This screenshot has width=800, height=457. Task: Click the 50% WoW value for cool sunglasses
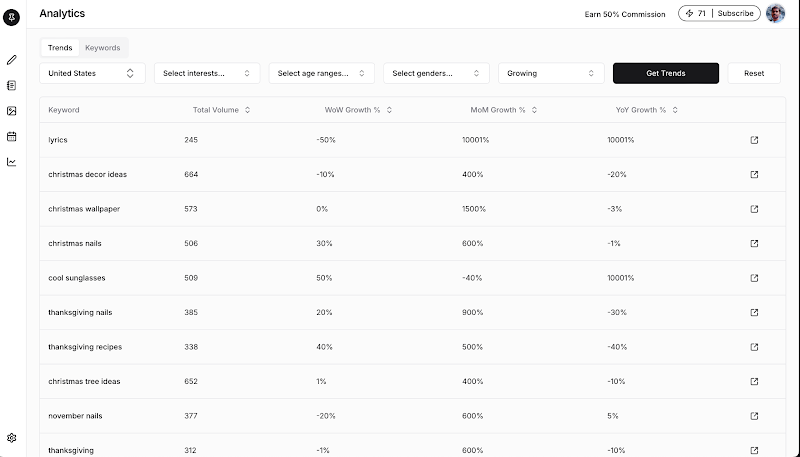click(x=324, y=278)
